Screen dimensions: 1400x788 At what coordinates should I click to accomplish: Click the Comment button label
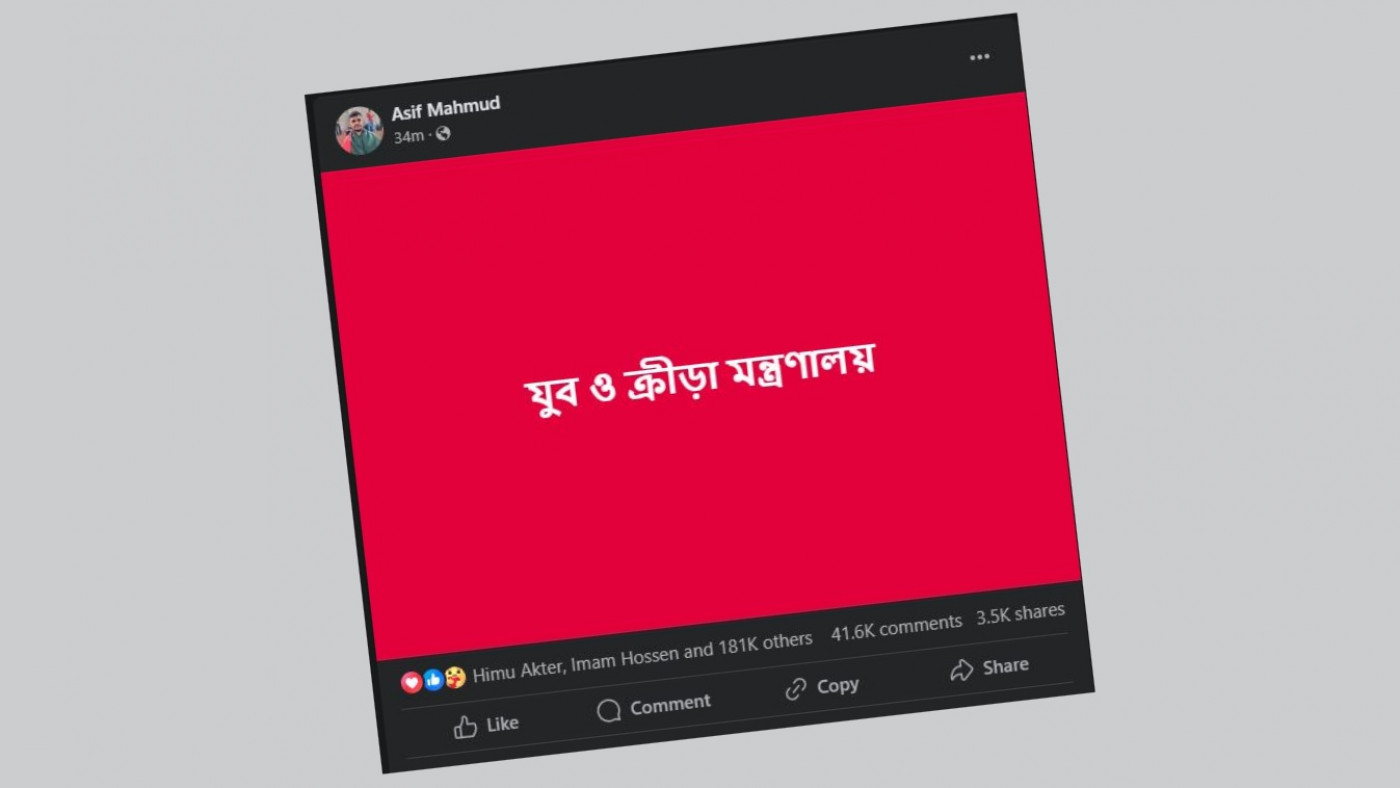pos(670,704)
